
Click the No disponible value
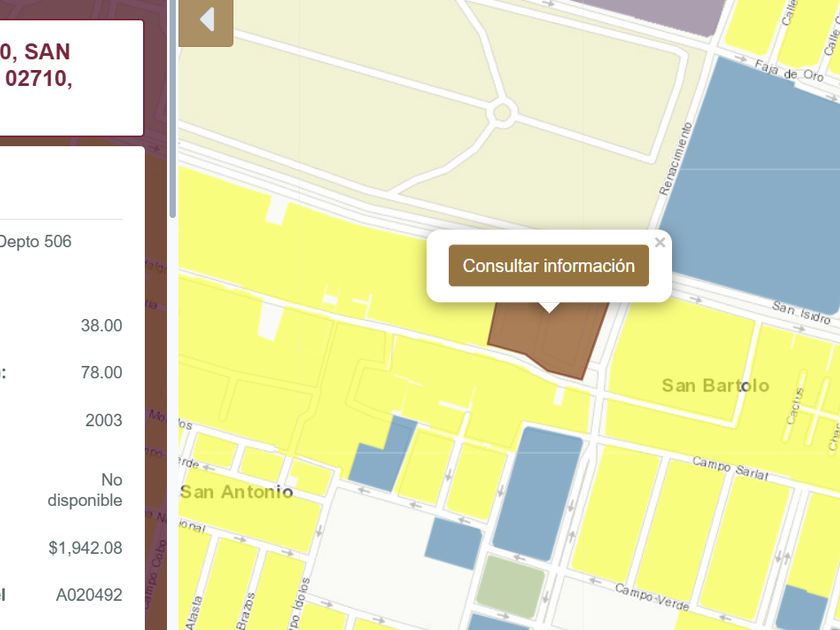click(85, 490)
